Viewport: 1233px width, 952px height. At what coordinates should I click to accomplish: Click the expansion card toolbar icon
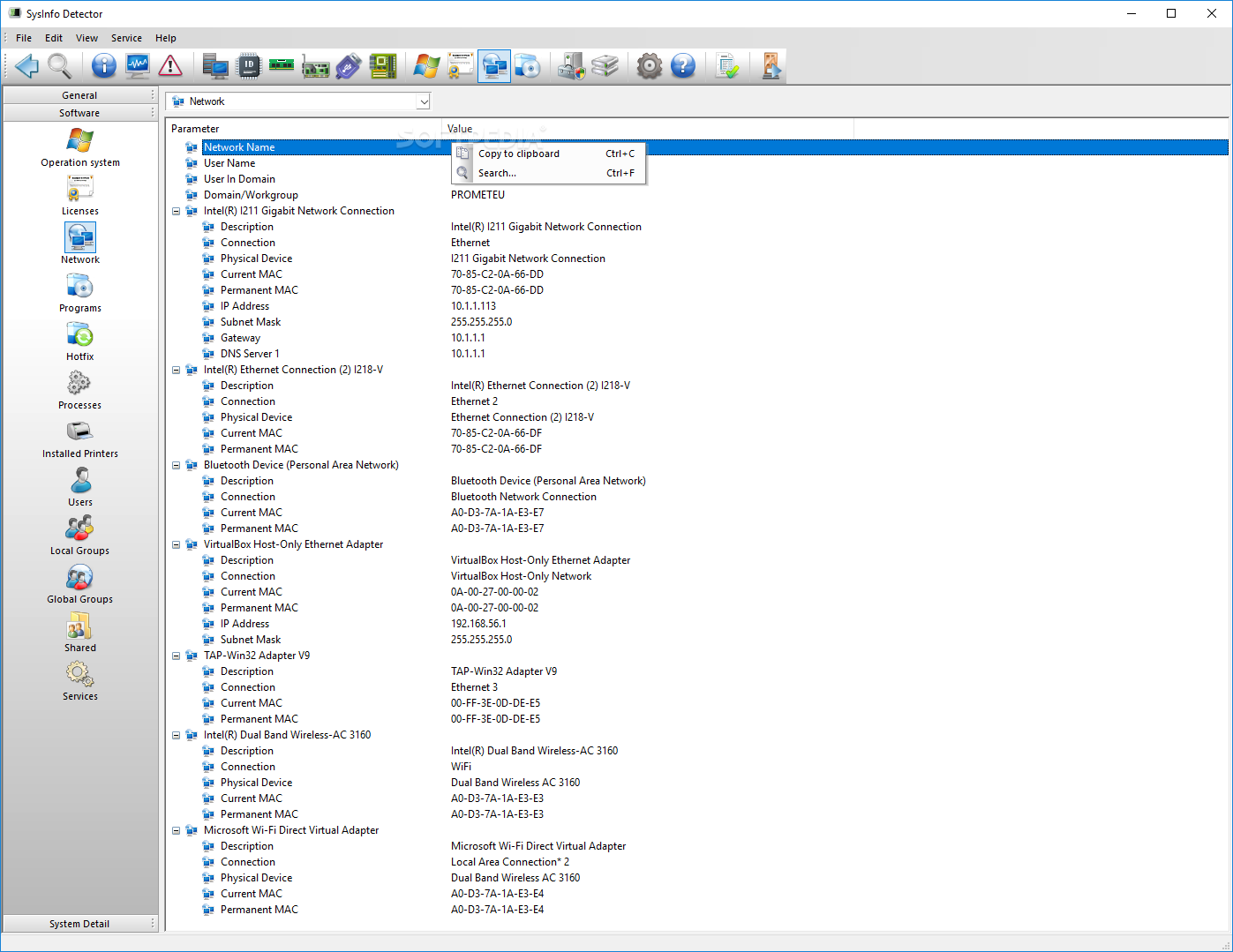coord(315,66)
